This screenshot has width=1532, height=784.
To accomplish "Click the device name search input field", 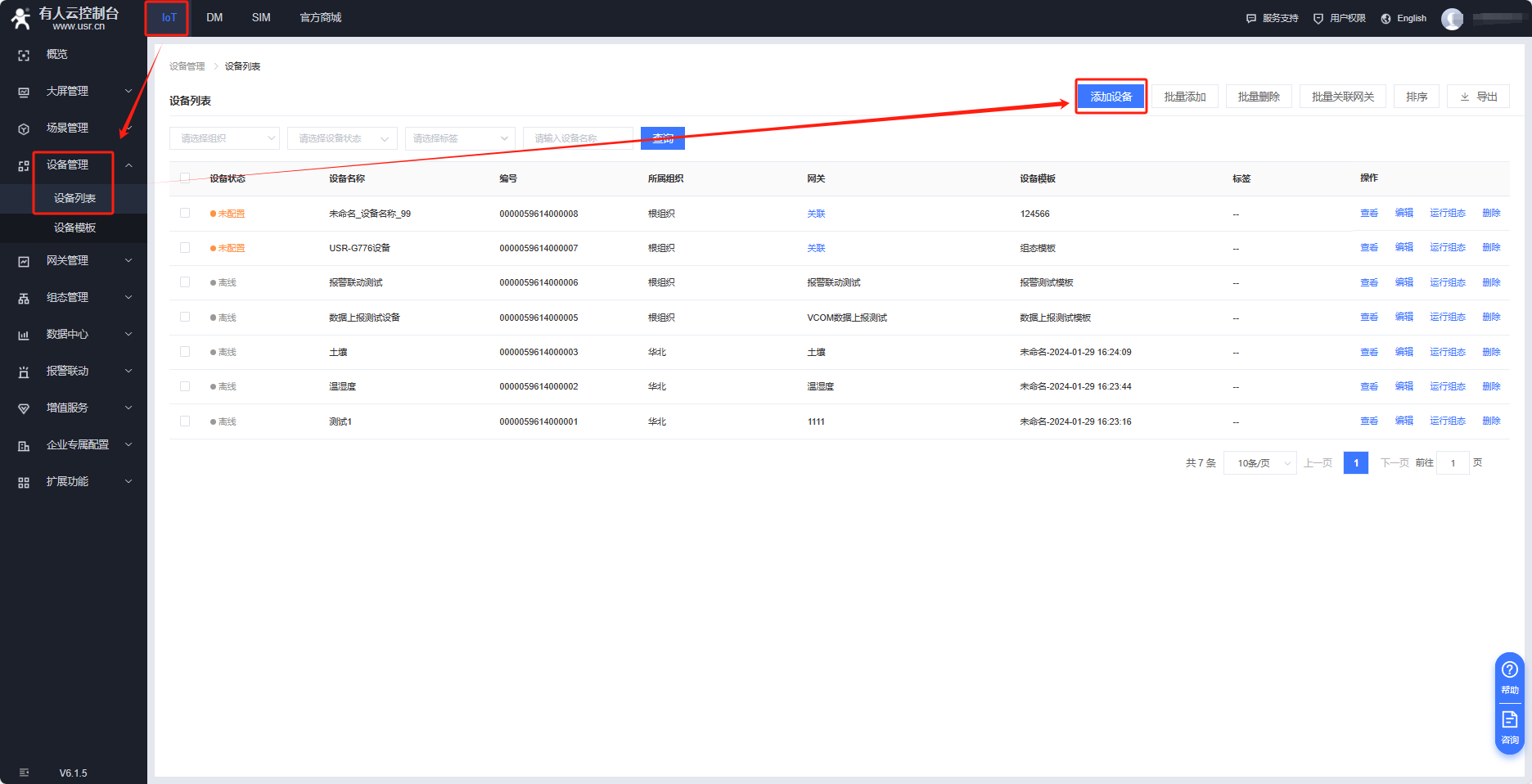I will (x=578, y=138).
